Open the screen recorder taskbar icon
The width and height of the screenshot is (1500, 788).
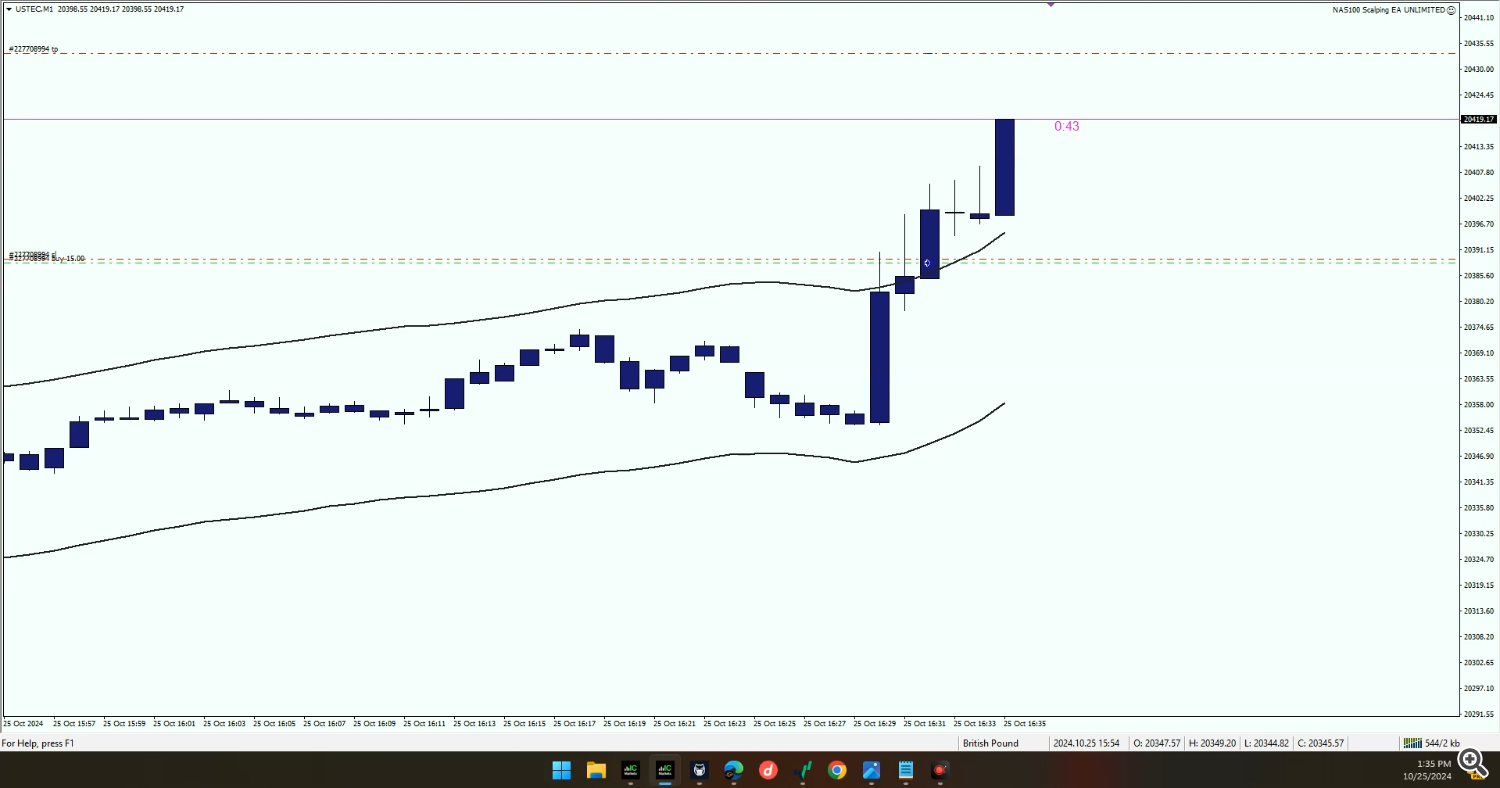coord(940,770)
